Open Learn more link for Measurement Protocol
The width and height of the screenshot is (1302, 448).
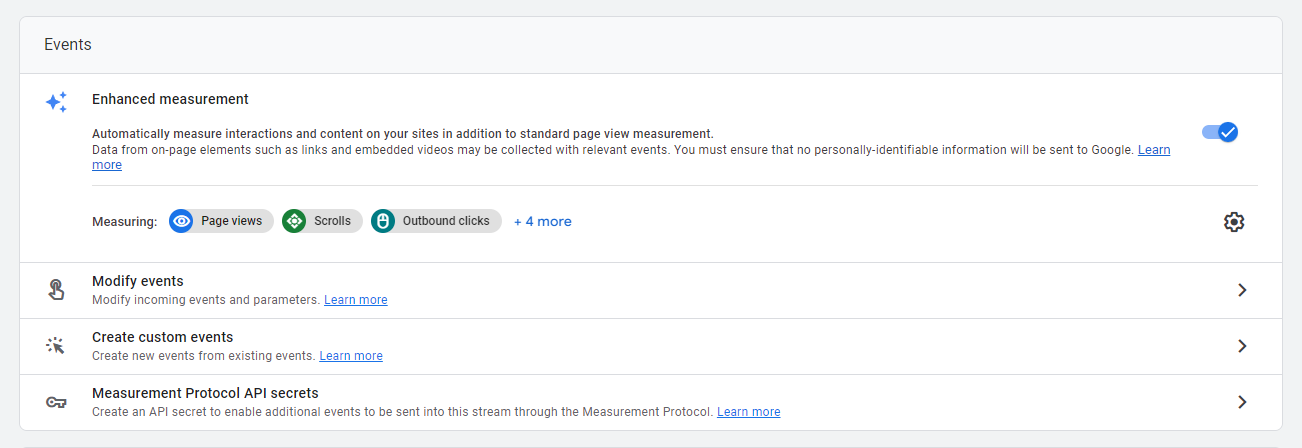point(748,412)
